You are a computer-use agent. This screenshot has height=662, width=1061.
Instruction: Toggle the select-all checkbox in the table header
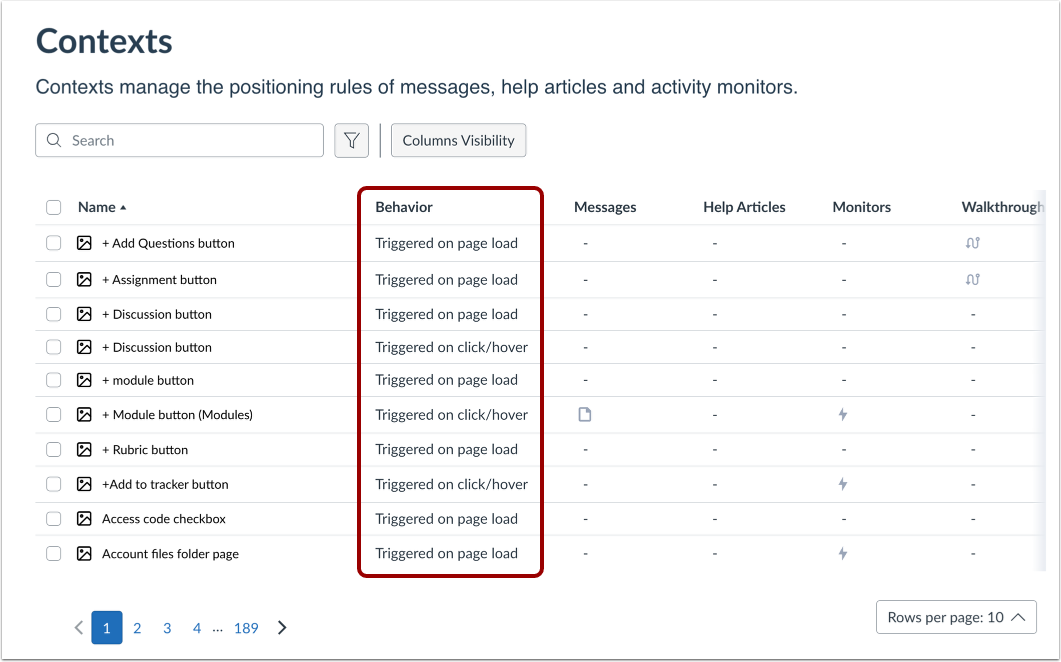pos(53,206)
